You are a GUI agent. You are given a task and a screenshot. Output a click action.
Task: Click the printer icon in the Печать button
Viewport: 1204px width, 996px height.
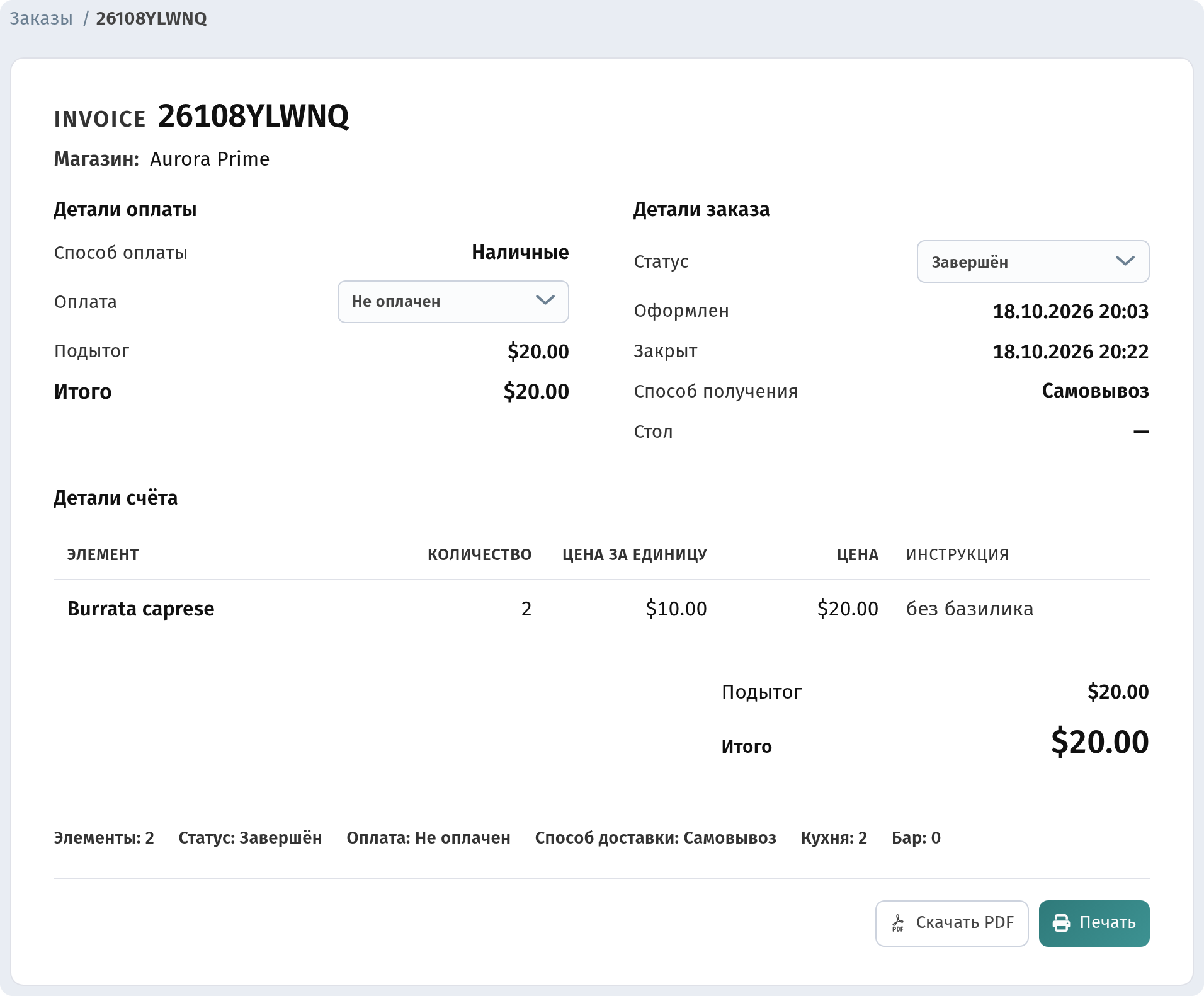point(1062,923)
